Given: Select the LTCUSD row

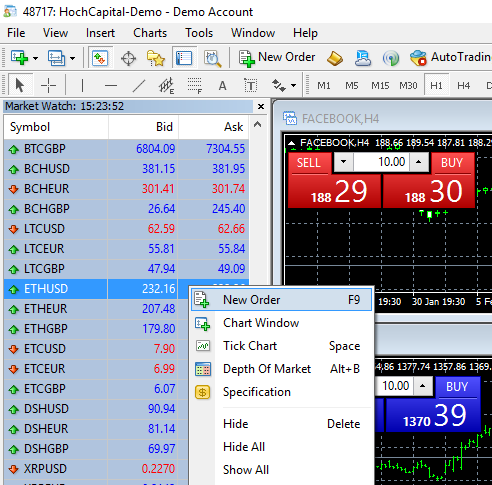Looking at the screenshot, I should pos(126,229).
